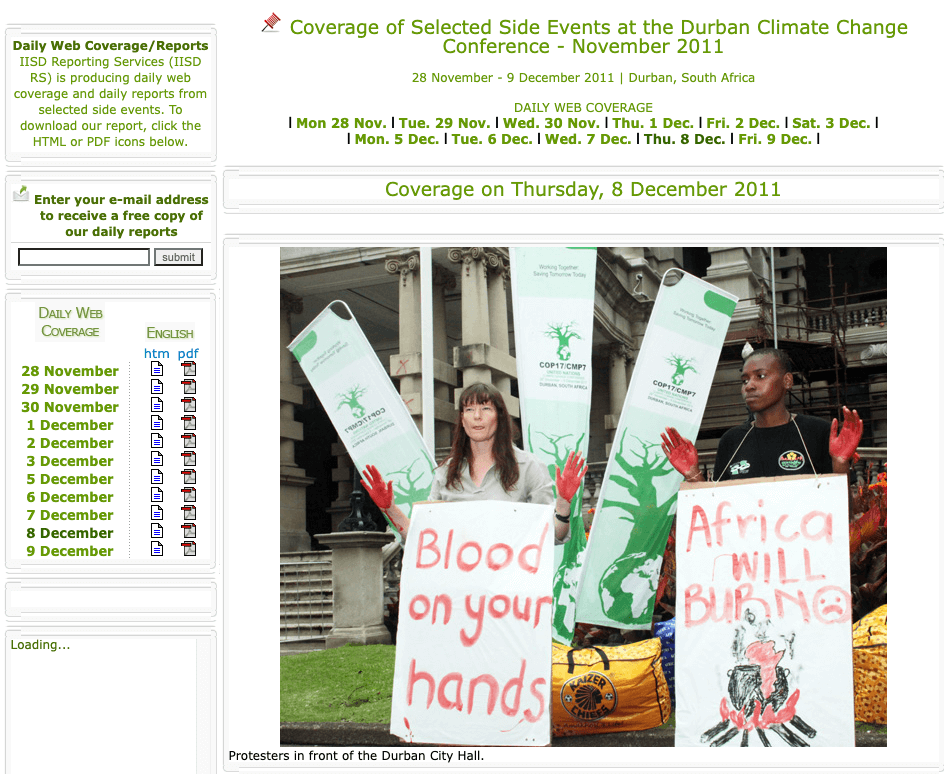This screenshot has height=774, width=944.
Task: Click the red pushpin icon beside the title
Action: 271,23
